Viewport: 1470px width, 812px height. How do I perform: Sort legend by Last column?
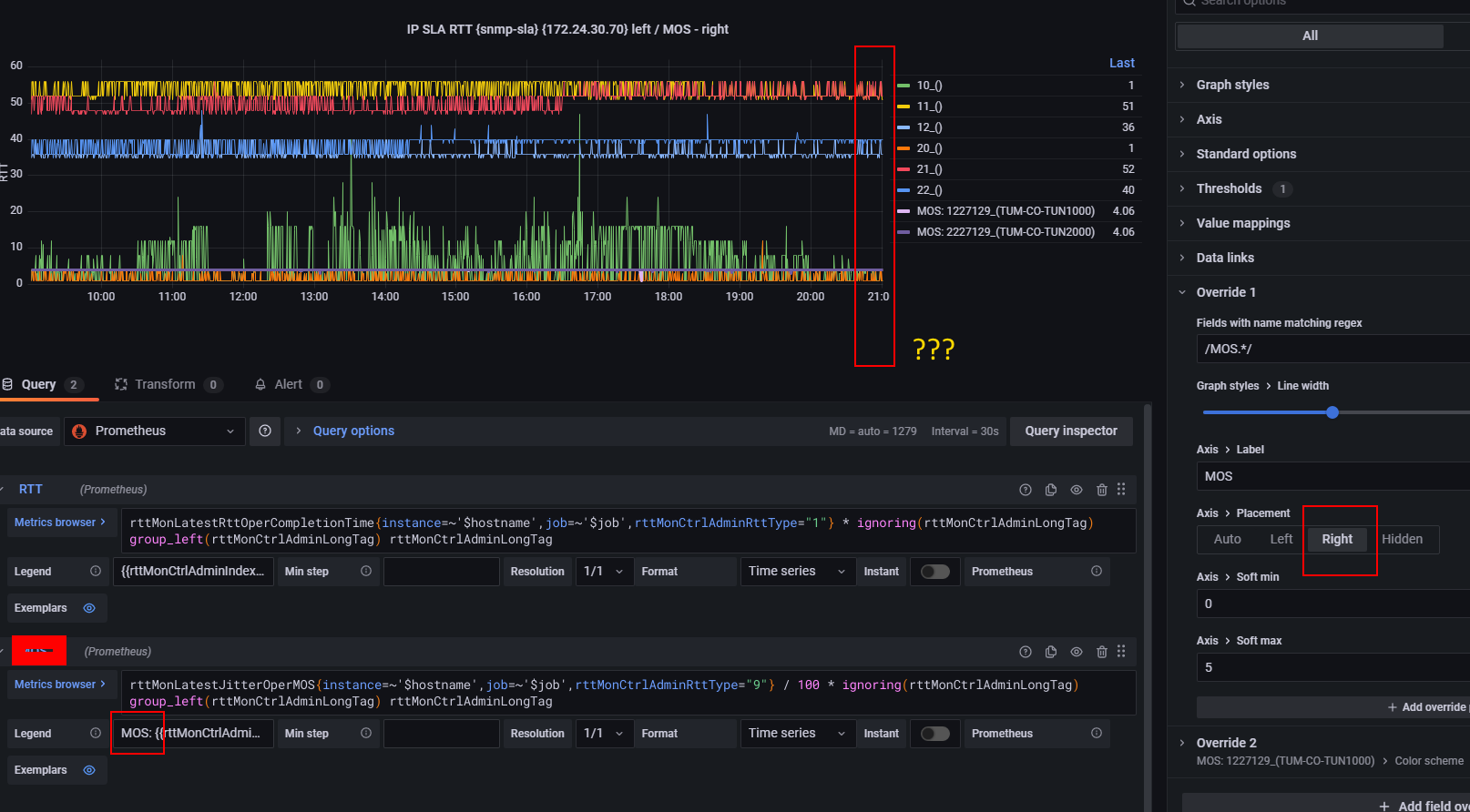pos(1121,63)
